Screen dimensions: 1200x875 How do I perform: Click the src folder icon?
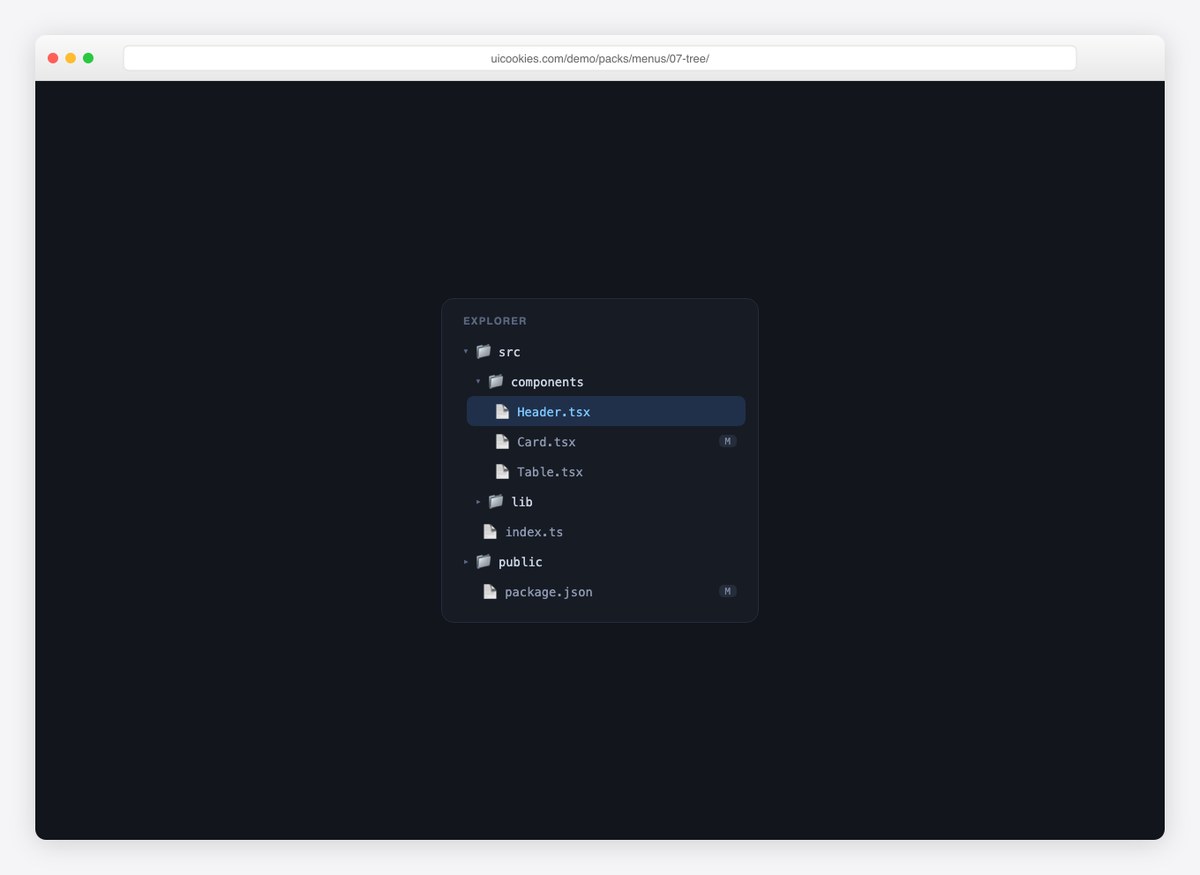coord(484,351)
